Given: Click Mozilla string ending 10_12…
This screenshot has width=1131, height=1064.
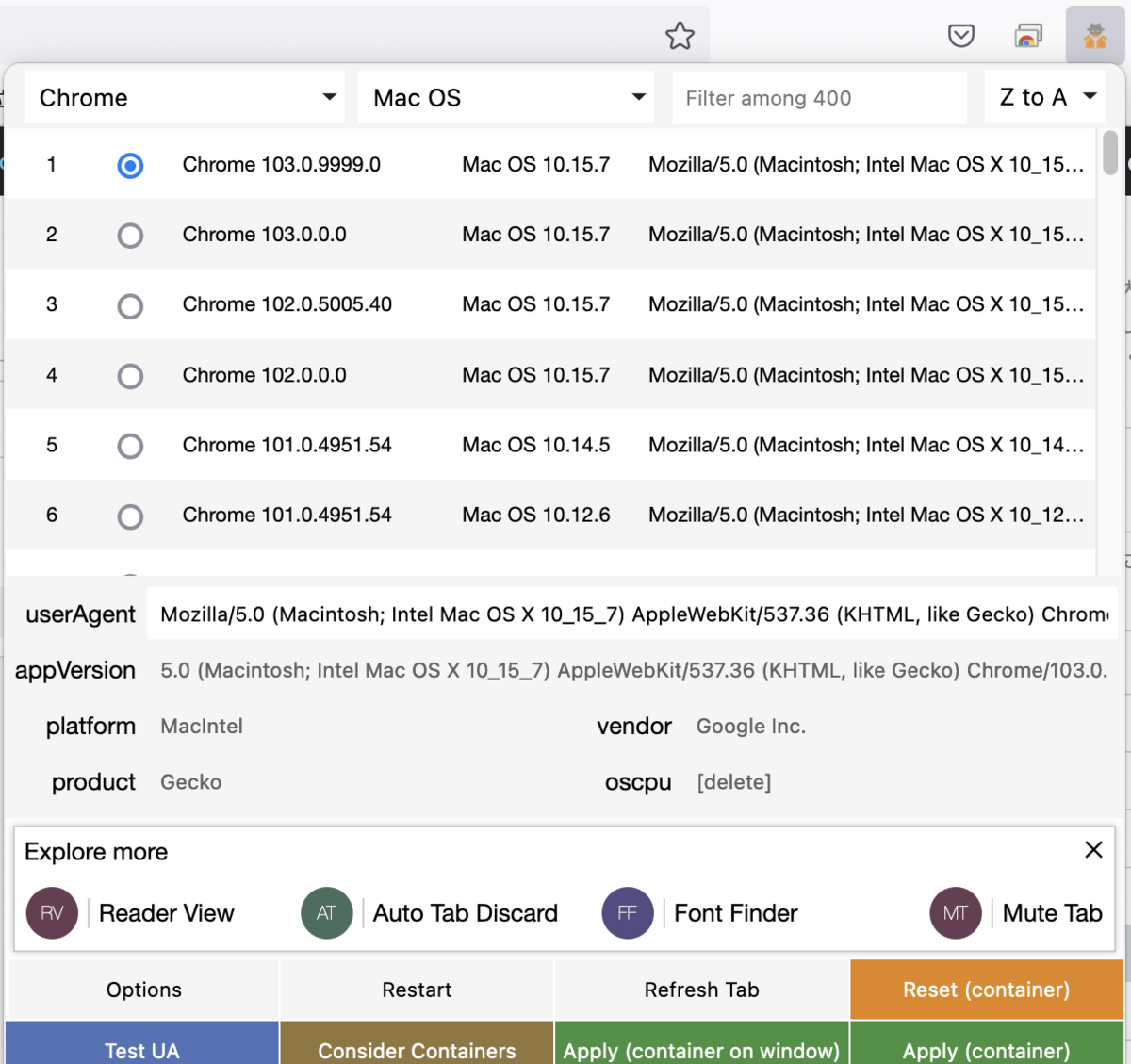Looking at the screenshot, I should [866, 515].
